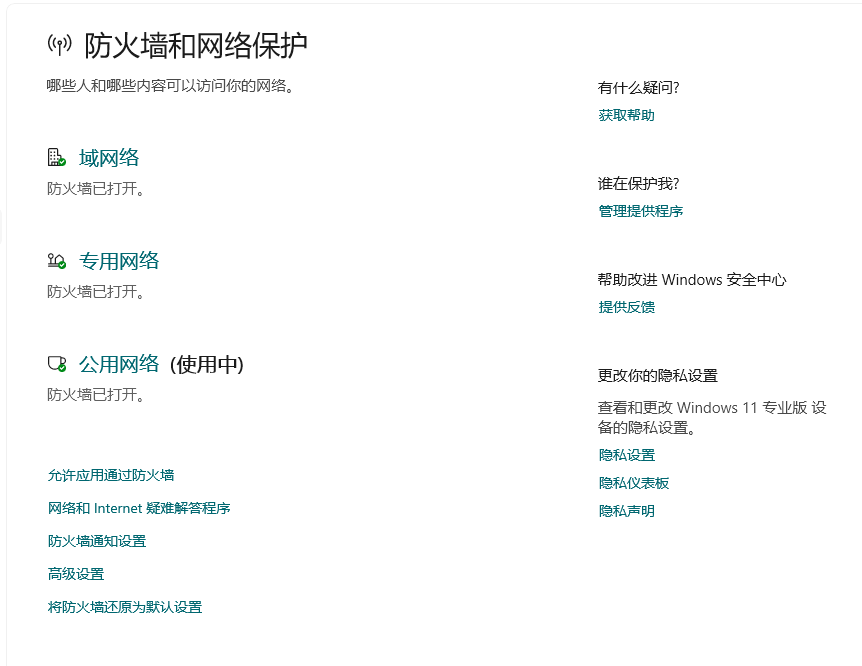Open 网络和 Internet 疑难解答程序
The height and width of the screenshot is (666, 862).
tap(138, 508)
